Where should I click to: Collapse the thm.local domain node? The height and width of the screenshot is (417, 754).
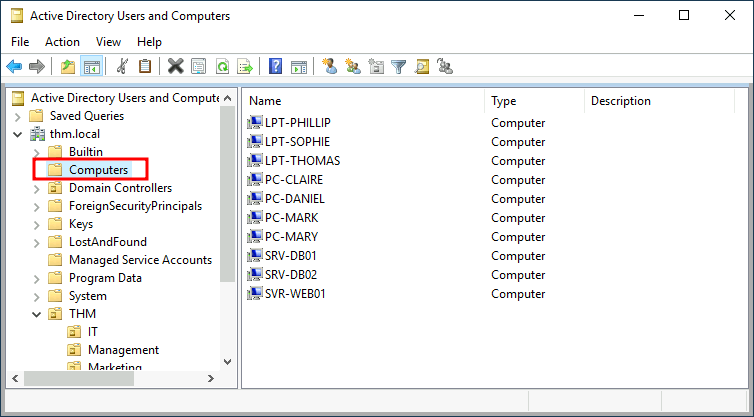[x=18, y=134]
